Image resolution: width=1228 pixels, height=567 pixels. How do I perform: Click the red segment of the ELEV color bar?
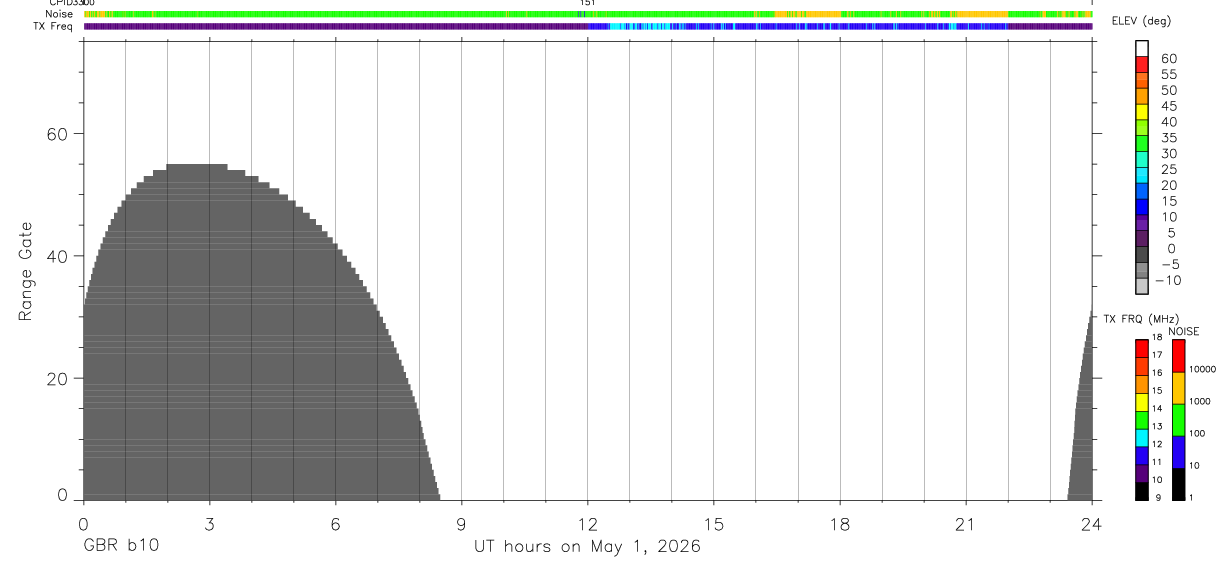click(1142, 63)
